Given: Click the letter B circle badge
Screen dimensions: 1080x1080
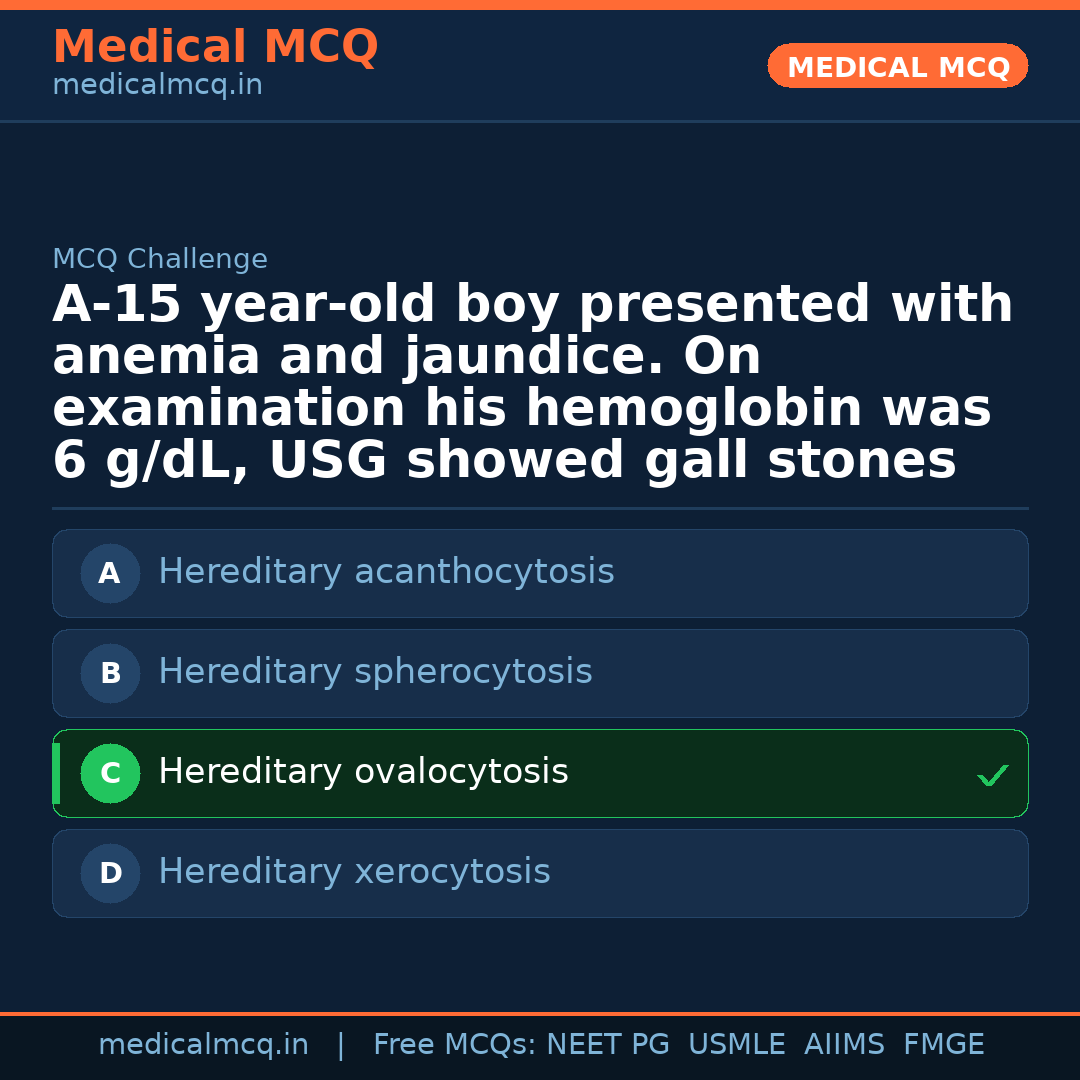Looking at the screenshot, I should [x=110, y=674].
